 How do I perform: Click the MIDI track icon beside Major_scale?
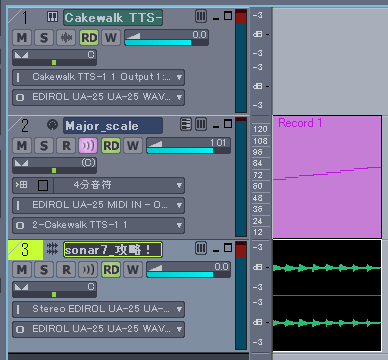click(x=52, y=125)
